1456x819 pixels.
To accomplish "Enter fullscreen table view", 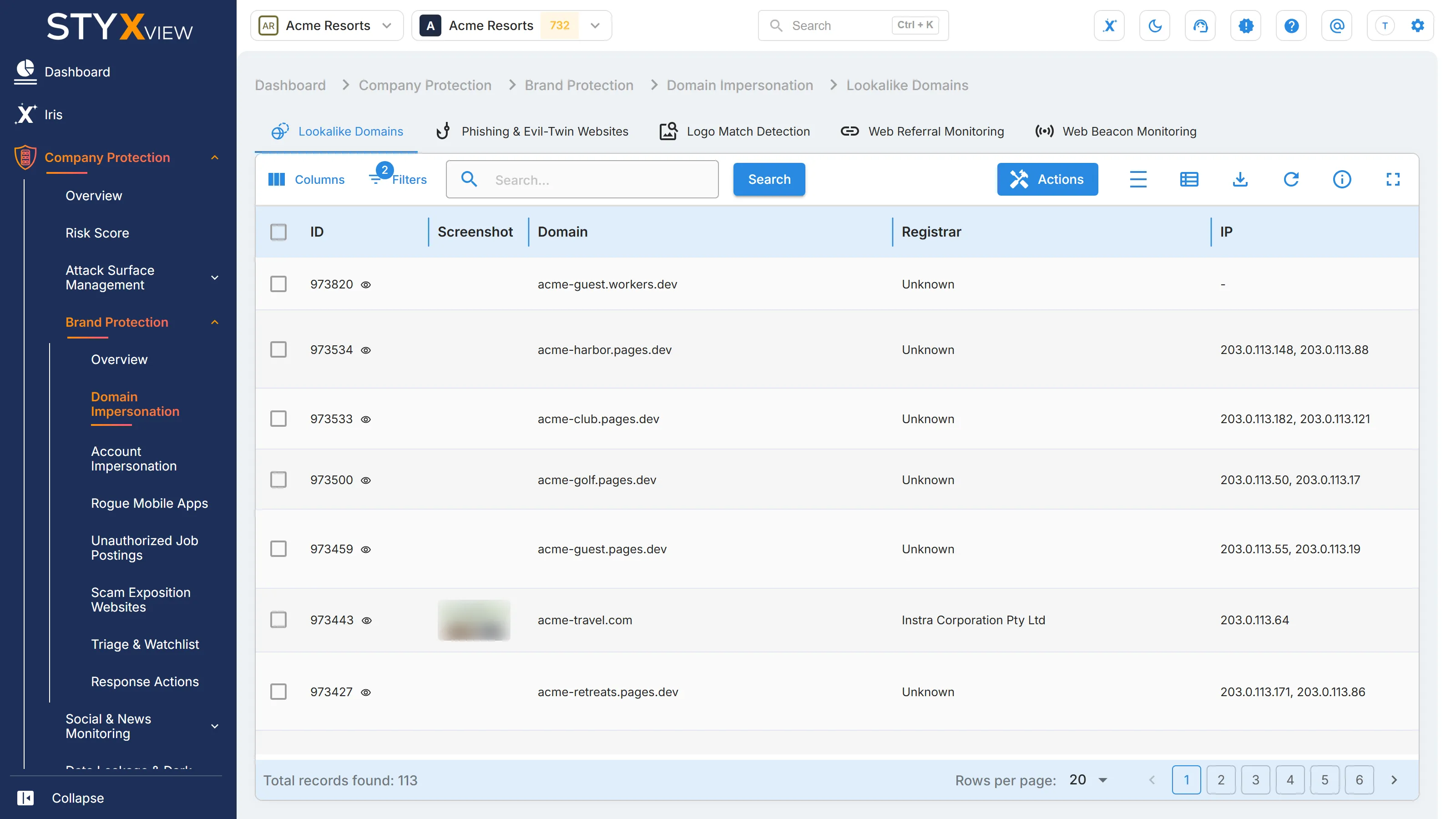I will click(1393, 180).
